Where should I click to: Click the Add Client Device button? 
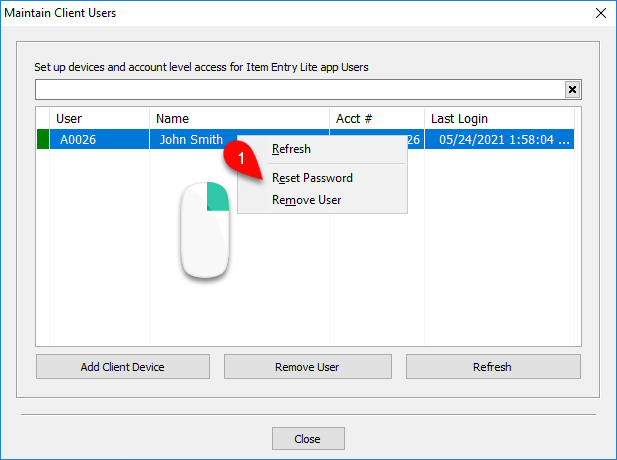(123, 367)
